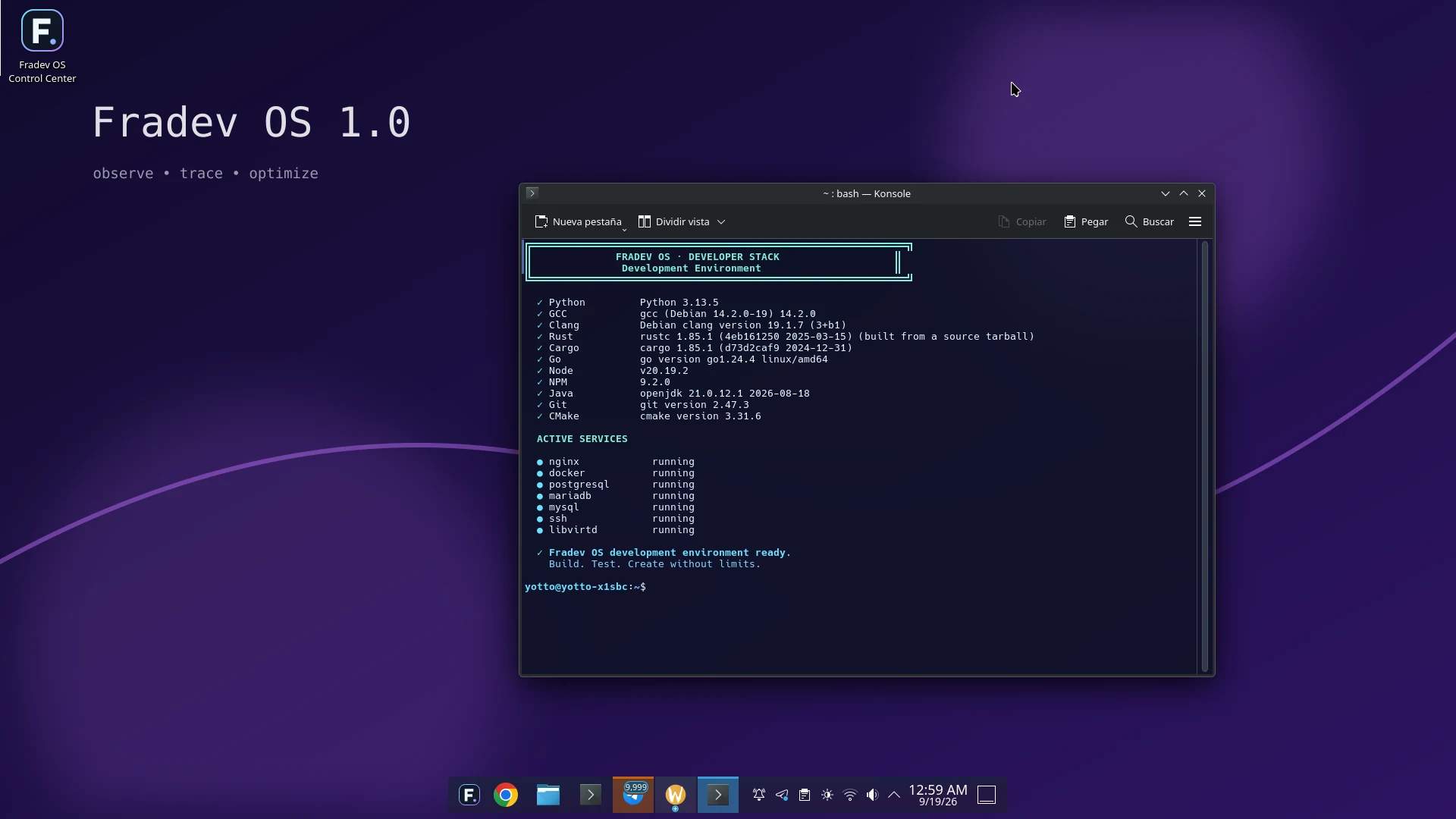1456x819 pixels.
Task: Click the Konsole vertical scrollbar
Action: (x=1204, y=456)
